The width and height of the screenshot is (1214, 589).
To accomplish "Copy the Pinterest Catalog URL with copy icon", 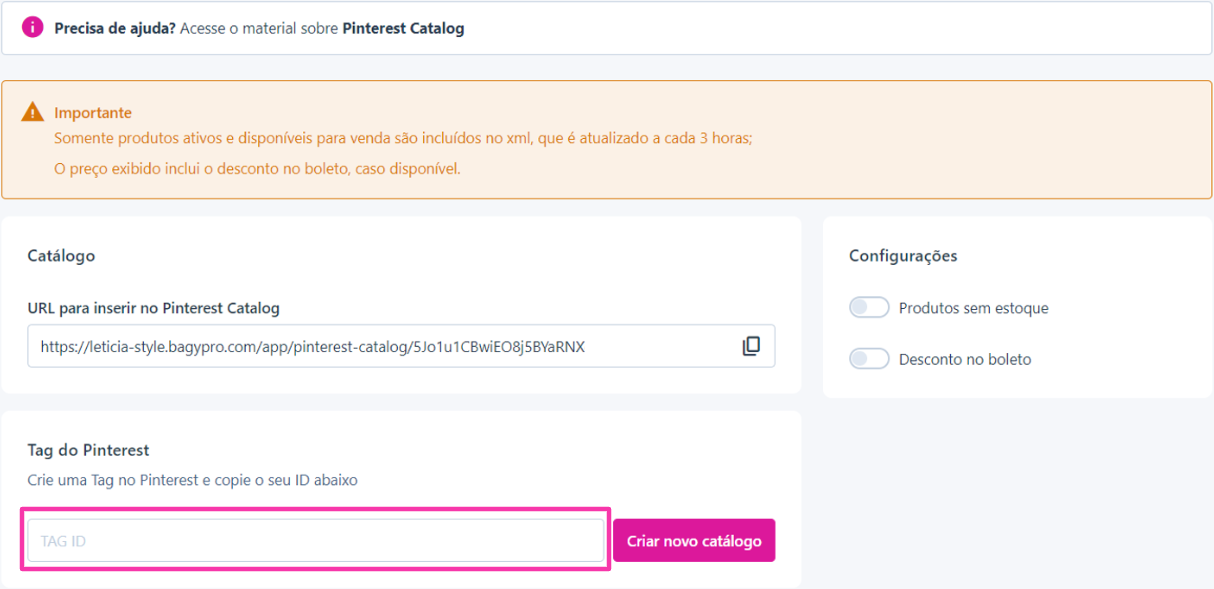I will tap(751, 346).
